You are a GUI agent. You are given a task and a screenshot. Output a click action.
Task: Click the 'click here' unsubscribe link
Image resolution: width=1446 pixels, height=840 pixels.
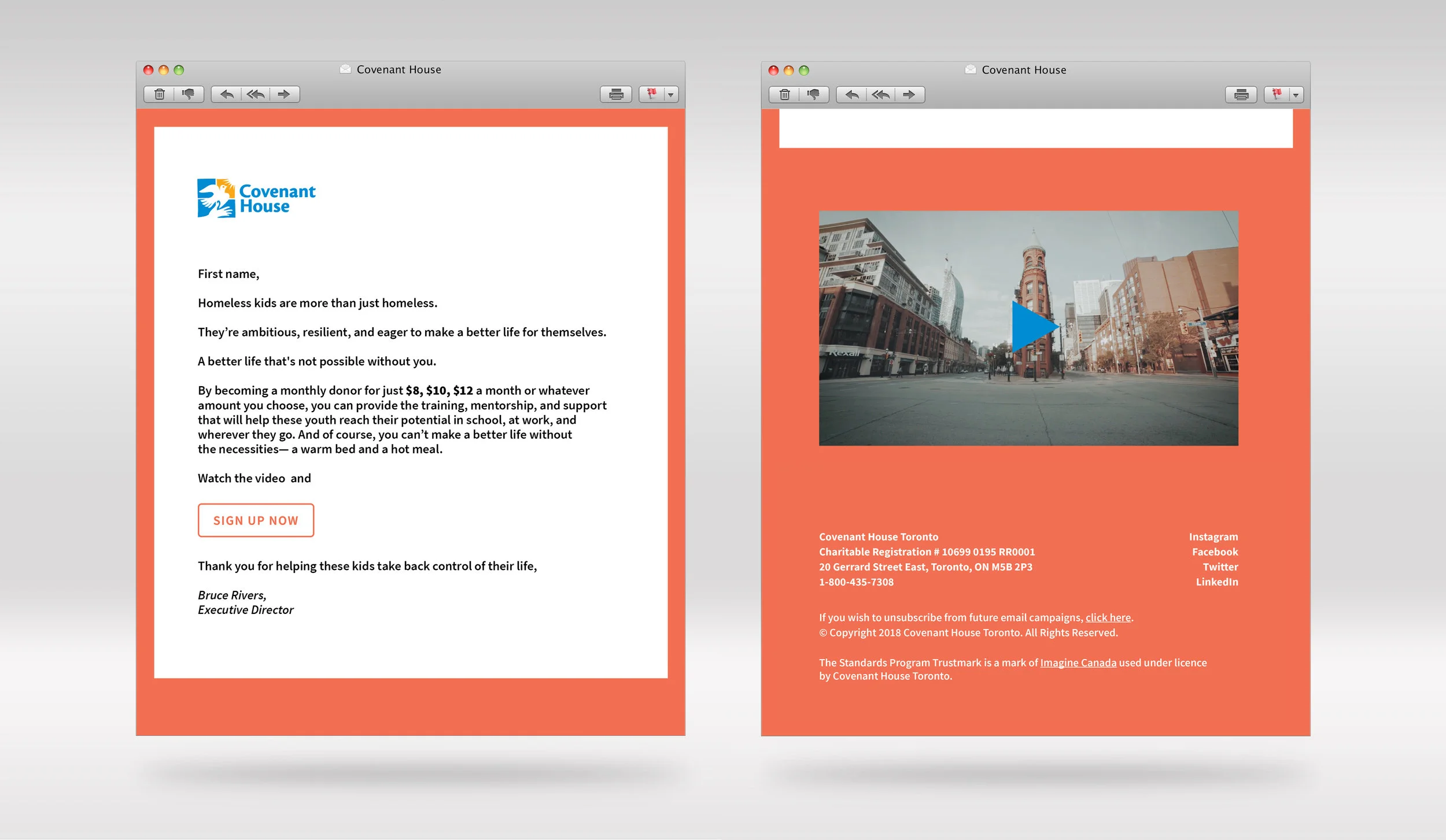point(1108,618)
